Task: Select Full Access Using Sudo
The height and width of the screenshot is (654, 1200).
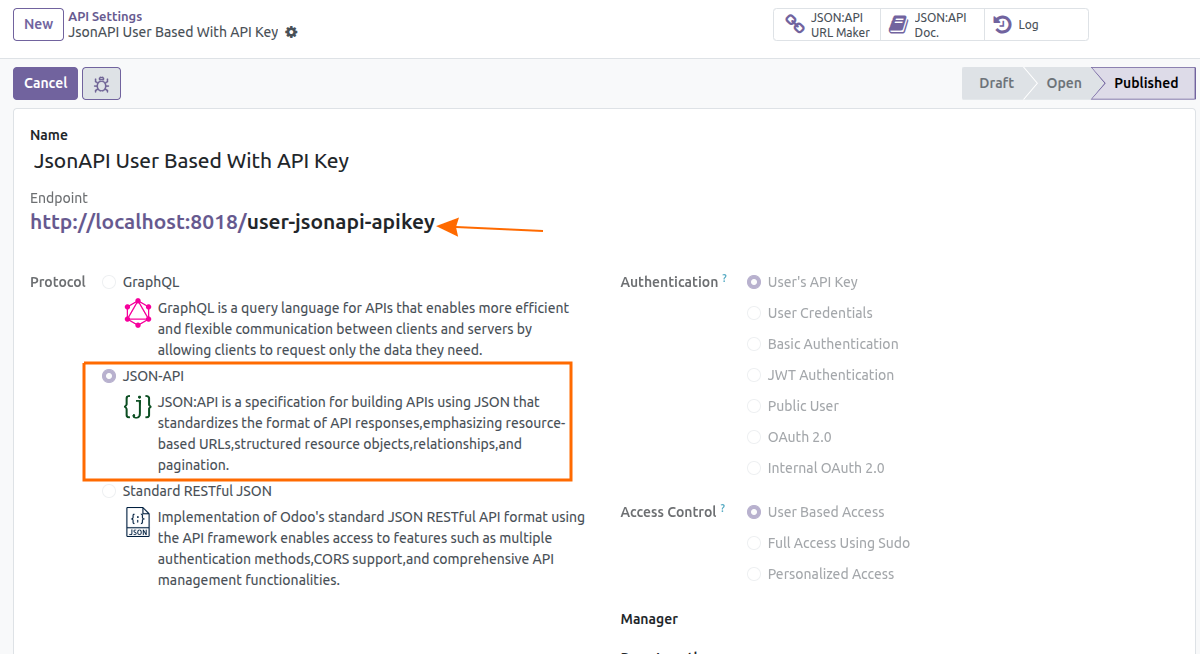Action: [754, 543]
